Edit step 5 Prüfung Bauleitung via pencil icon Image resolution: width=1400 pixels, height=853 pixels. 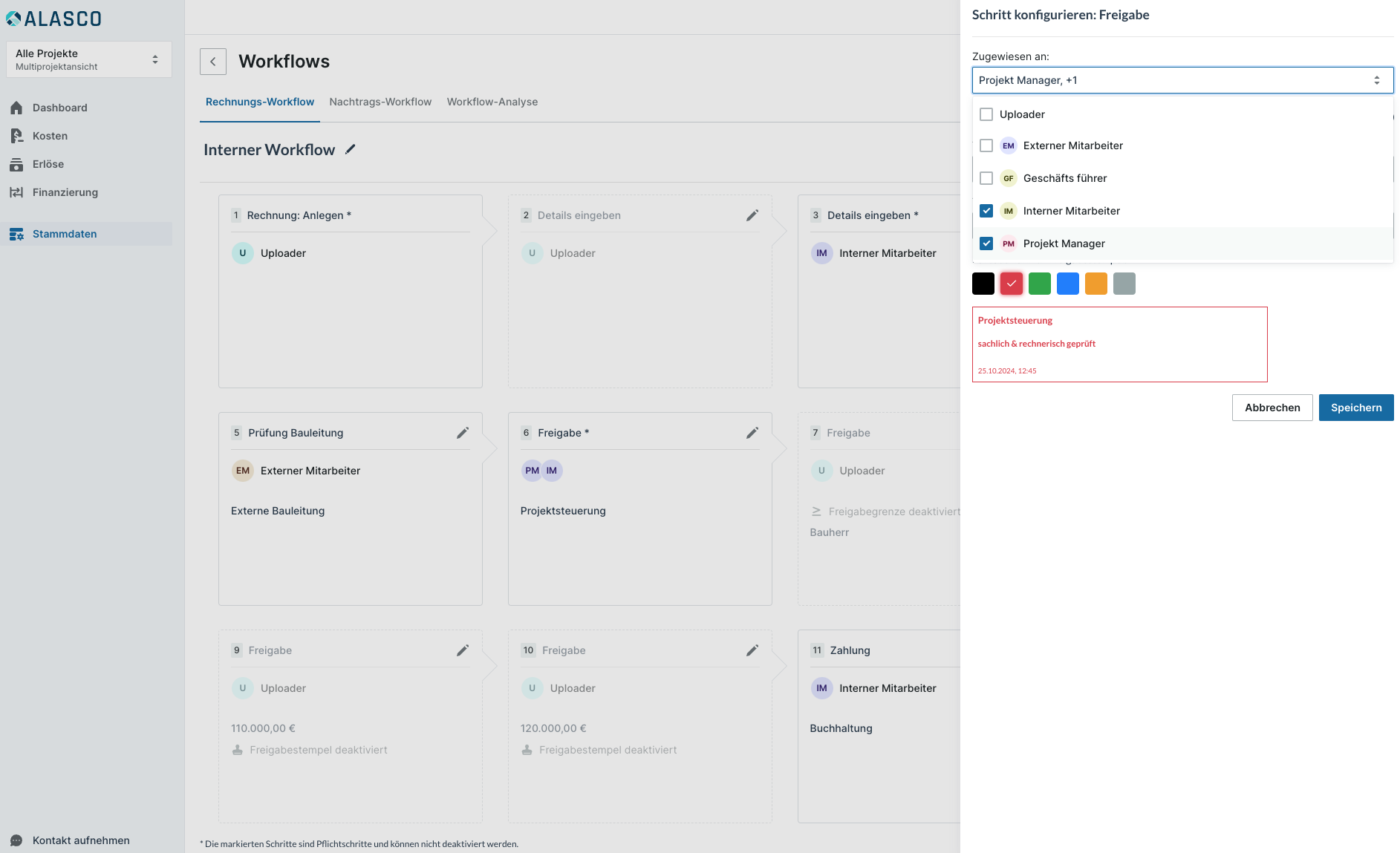pos(462,433)
